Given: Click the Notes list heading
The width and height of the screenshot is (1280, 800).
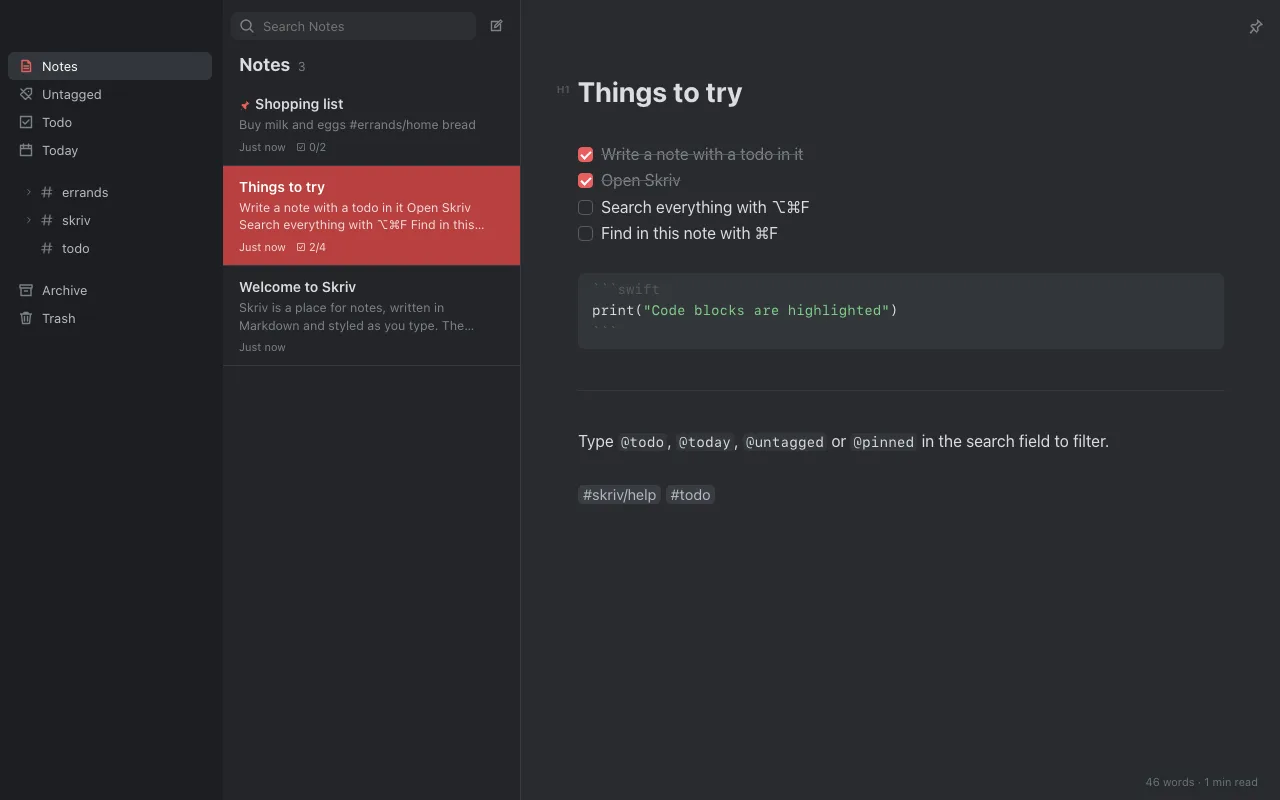Looking at the screenshot, I should [x=264, y=65].
